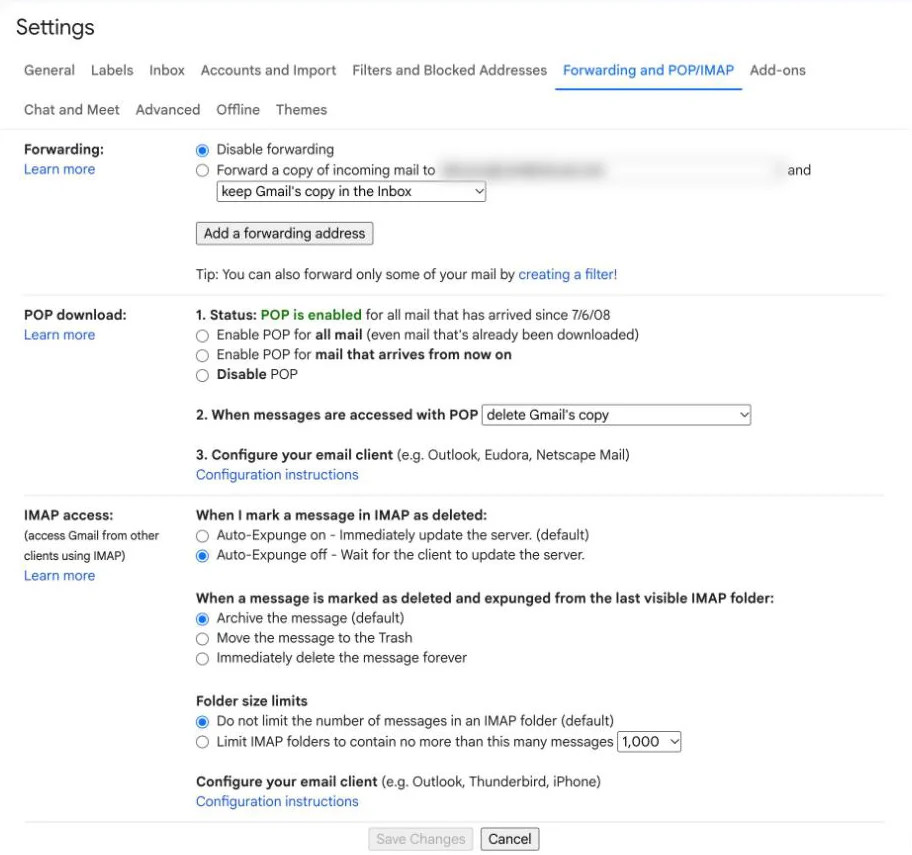Switch to the Labels tab

pos(112,70)
